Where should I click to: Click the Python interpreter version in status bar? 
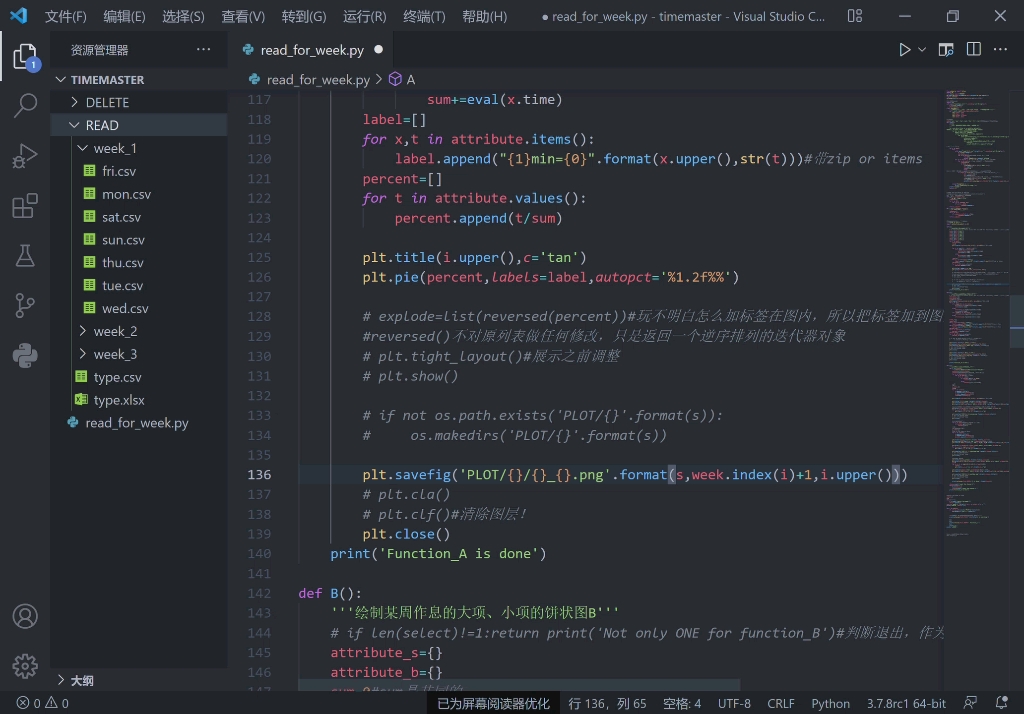pyautogui.click(x=905, y=703)
